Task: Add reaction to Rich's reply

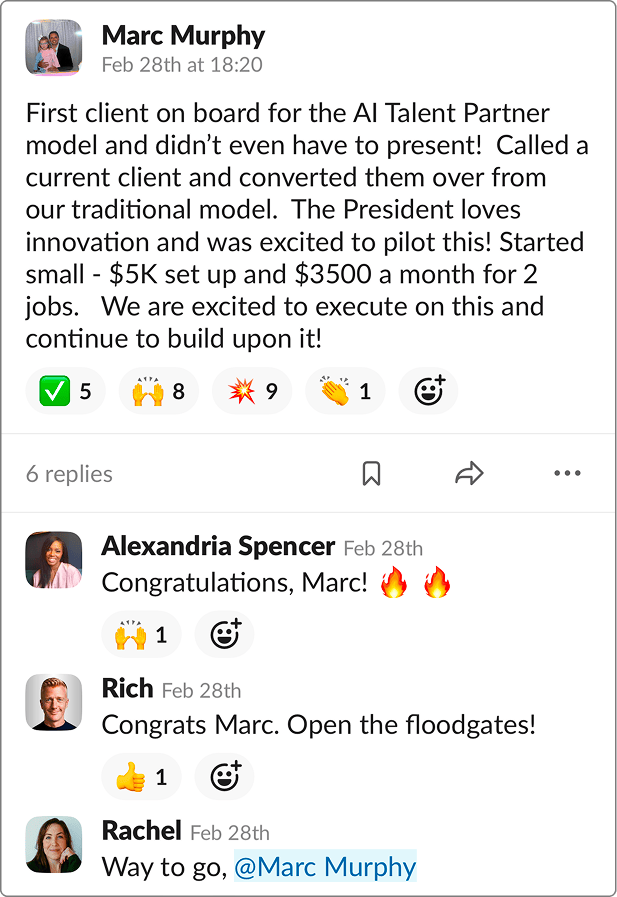Action: tap(225, 777)
